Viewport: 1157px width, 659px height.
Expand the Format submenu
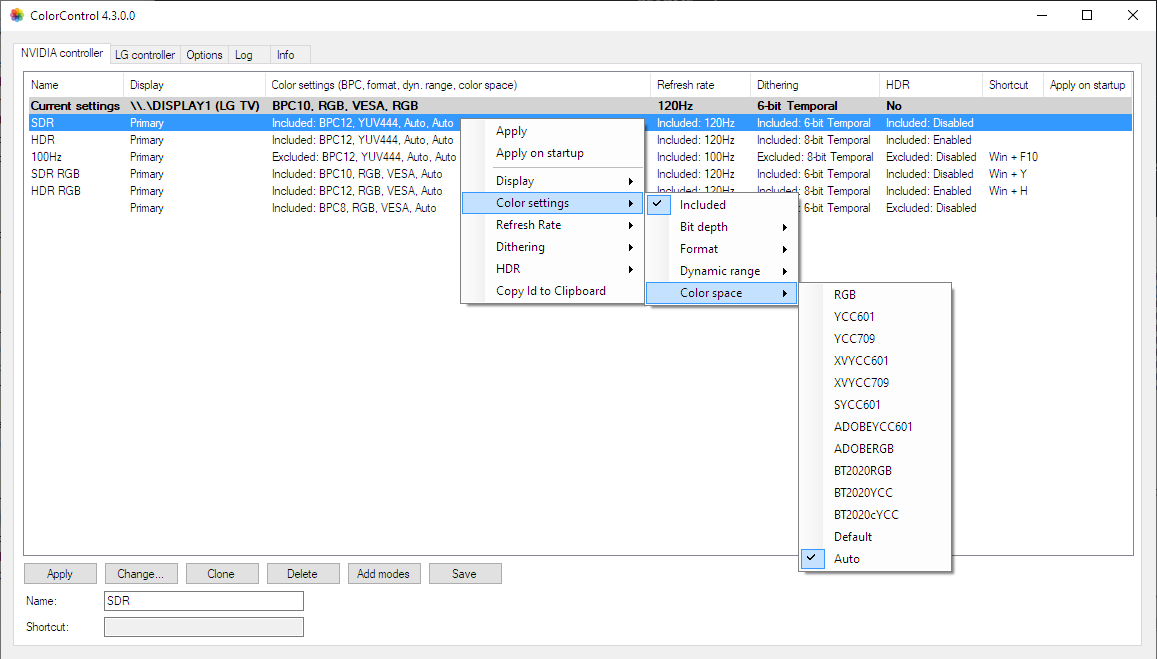click(699, 249)
